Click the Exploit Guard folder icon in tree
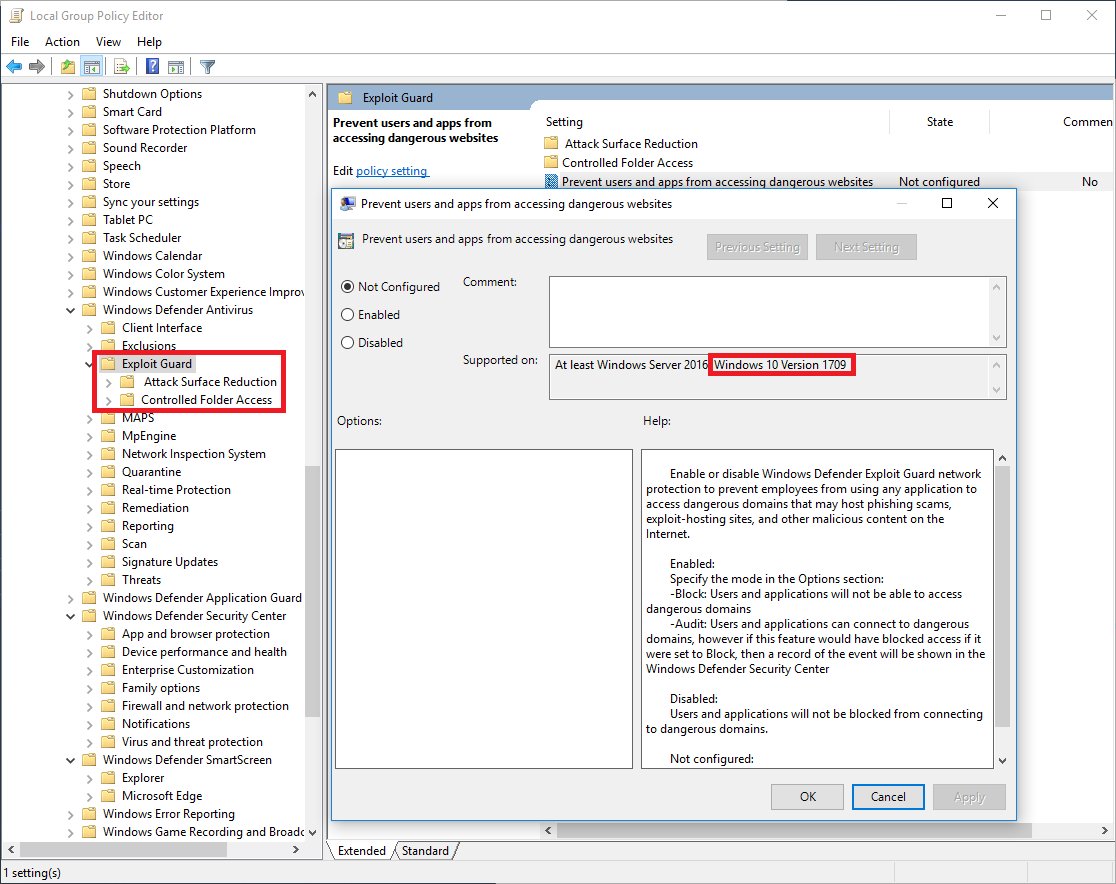This screenshot has height=884, width=1116. pos(108,364)
